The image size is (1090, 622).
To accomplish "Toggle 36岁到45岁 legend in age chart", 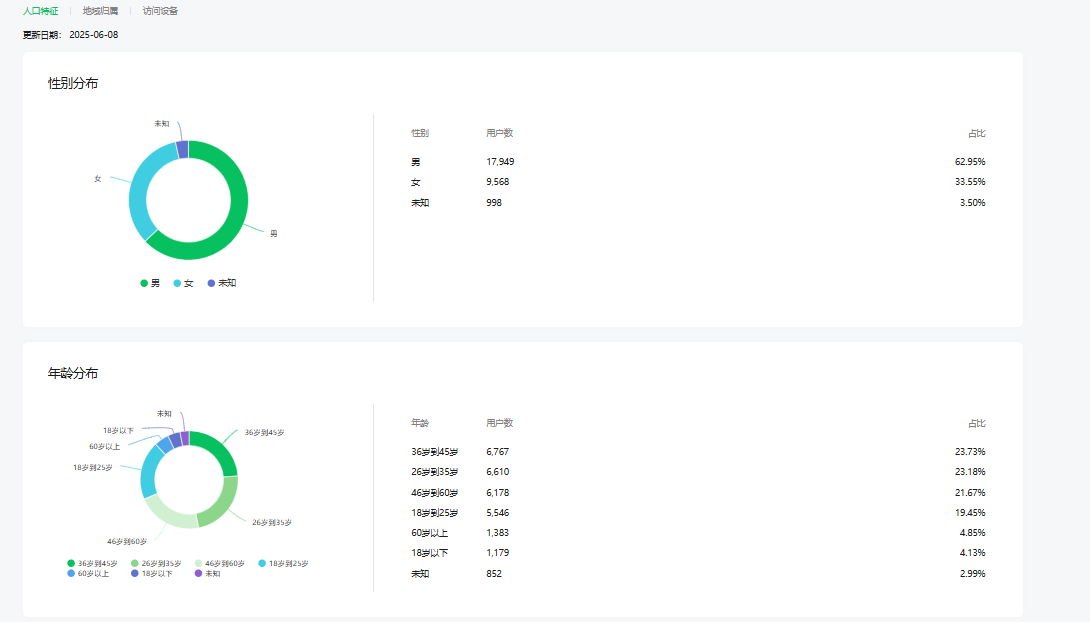I will (92, 564).
